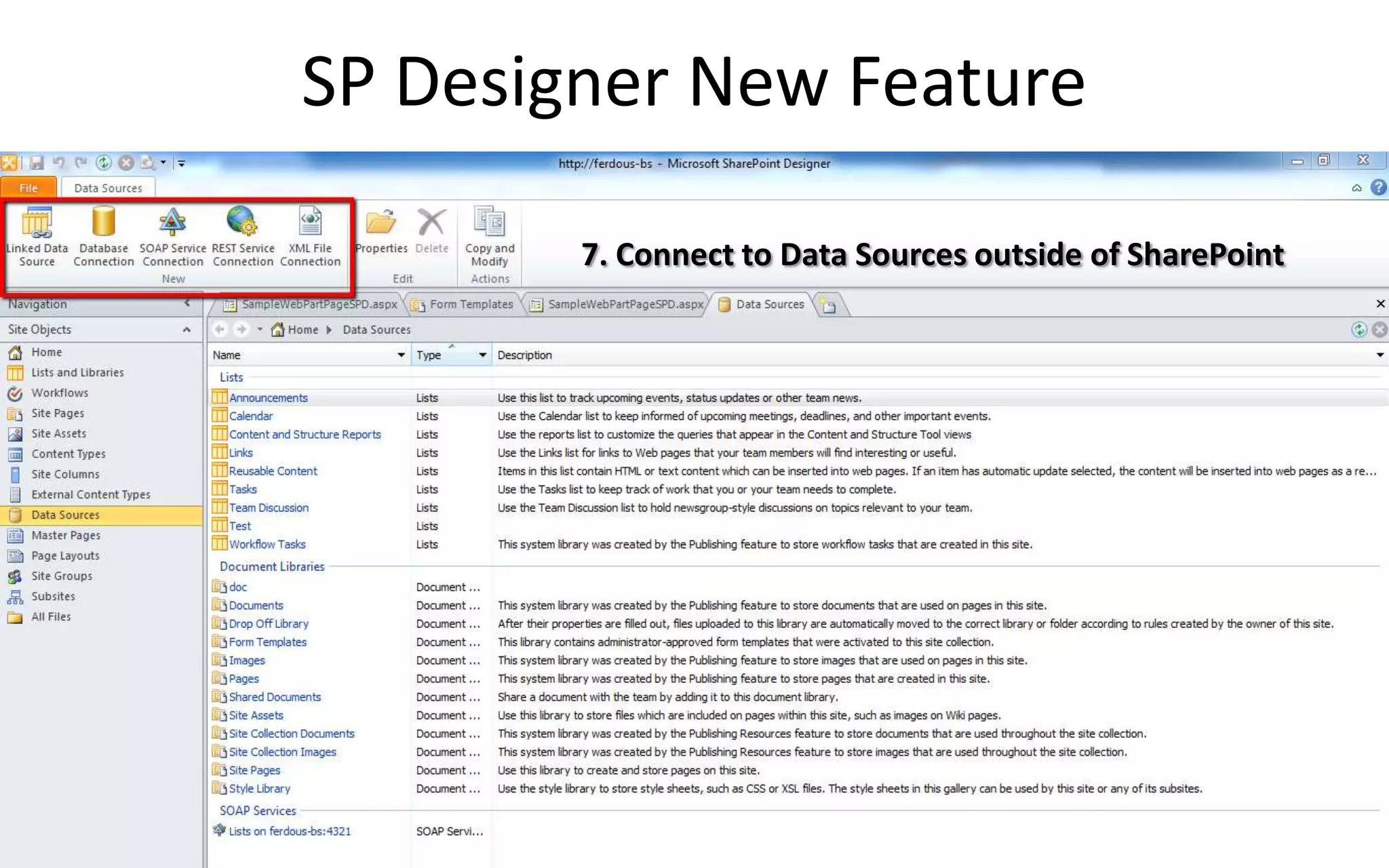Screen dimensions: 1389x868
Task: Open Content Types in navigation
Action: [68, 454]
